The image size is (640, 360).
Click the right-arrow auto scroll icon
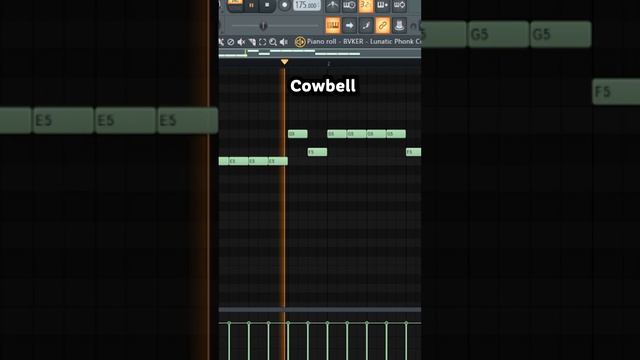click(x=349, y=25)
